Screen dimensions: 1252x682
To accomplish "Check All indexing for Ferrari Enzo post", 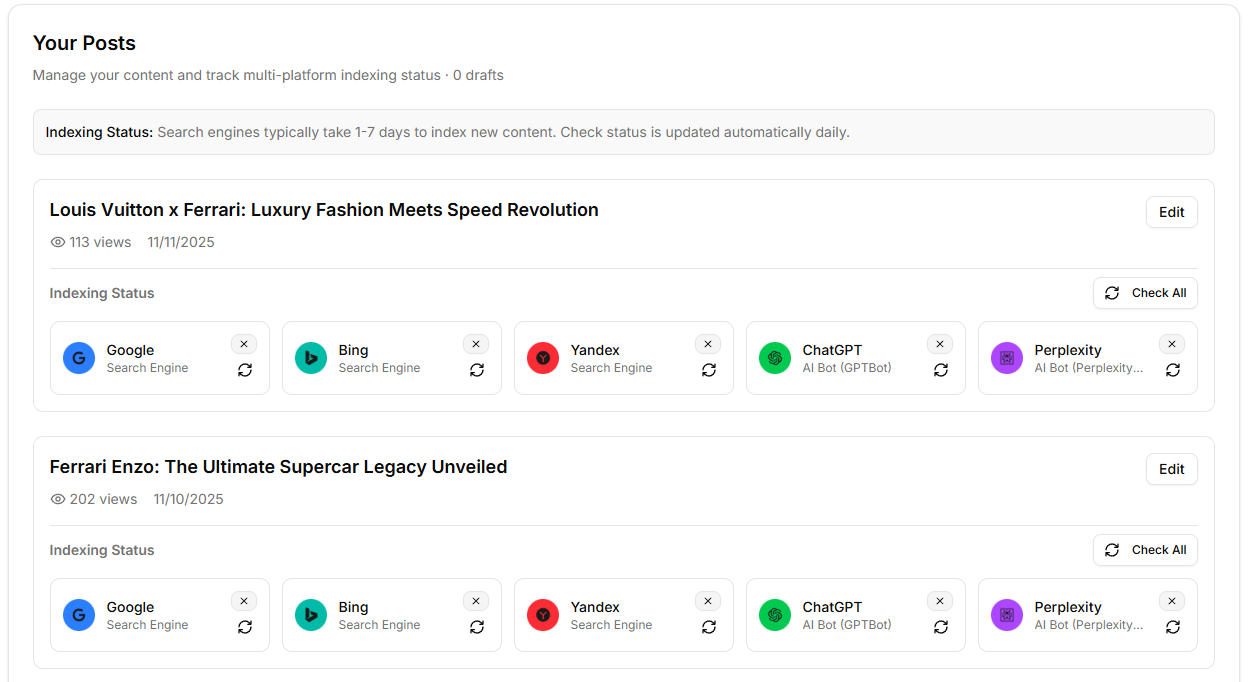I will tap(1145, 550).
